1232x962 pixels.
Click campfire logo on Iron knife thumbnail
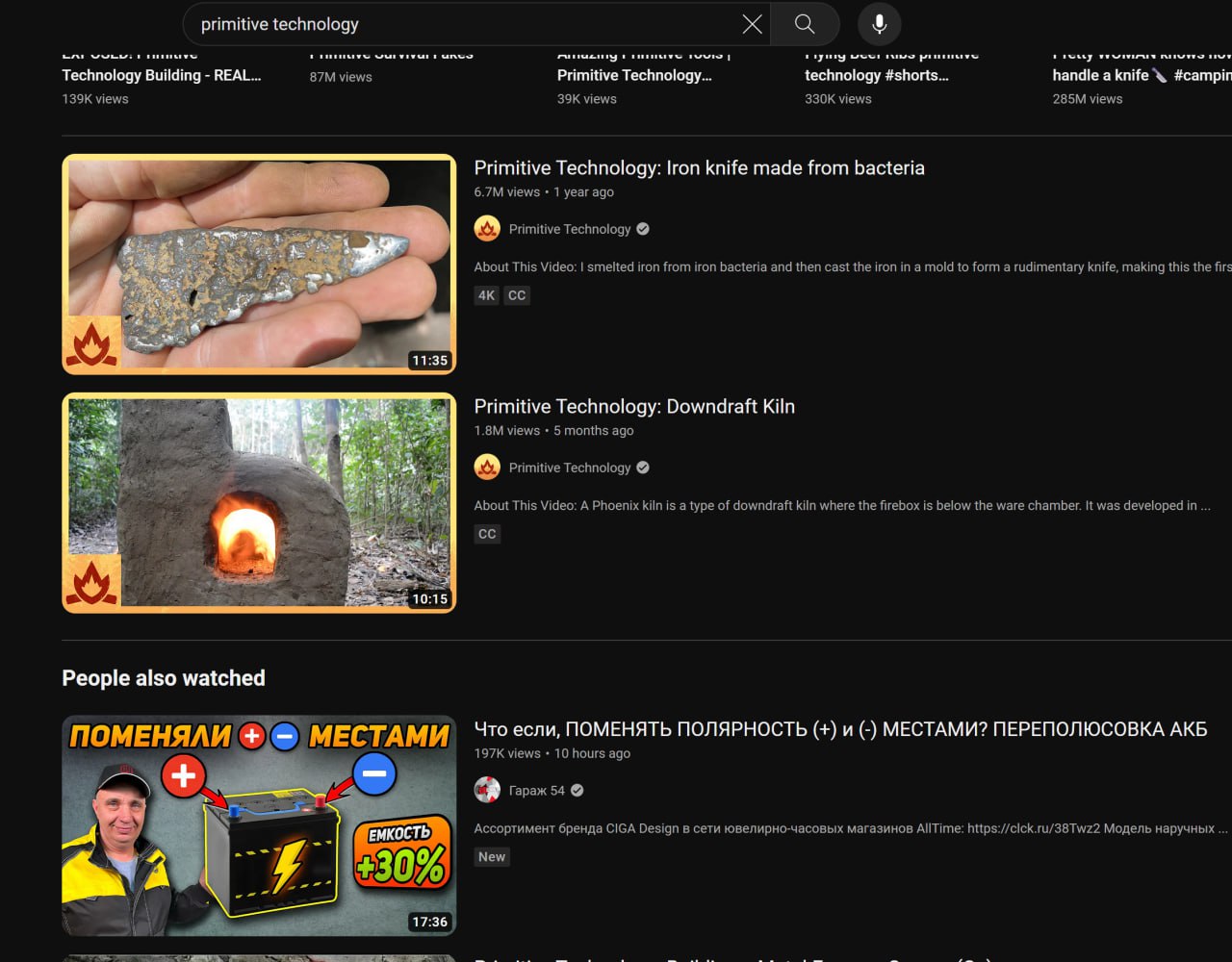point(91,344)
